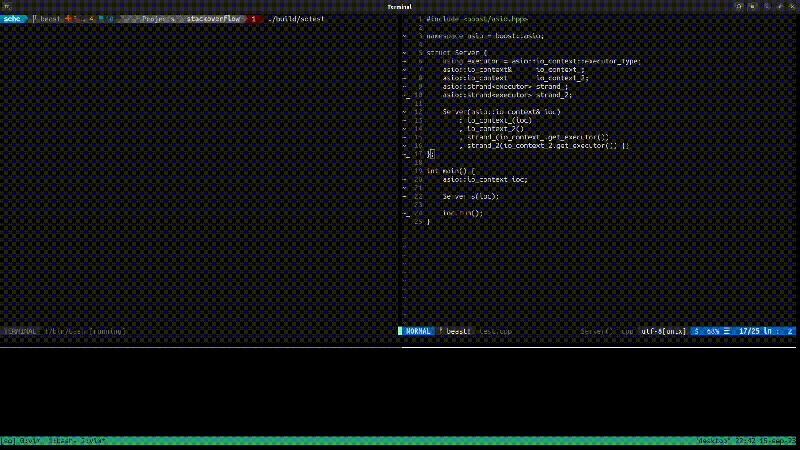Click the vim fold marker beside line 5
This screenshot has width=800, height=450.
tap(405, 53)
